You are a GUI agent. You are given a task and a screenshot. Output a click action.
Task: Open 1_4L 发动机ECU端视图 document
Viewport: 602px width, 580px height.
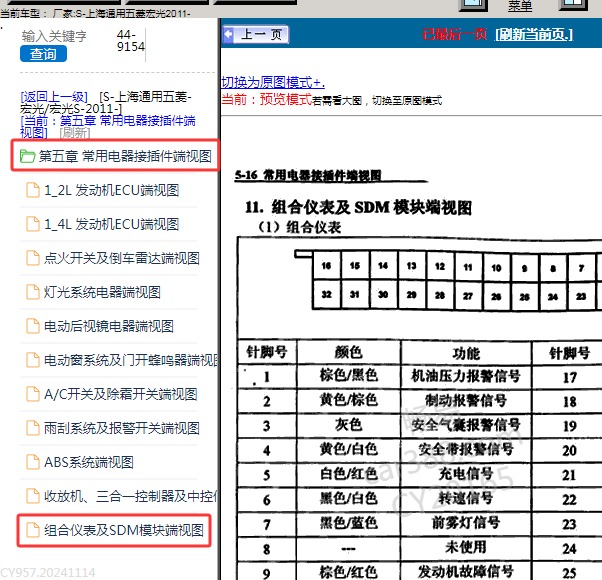pos(111,224)
